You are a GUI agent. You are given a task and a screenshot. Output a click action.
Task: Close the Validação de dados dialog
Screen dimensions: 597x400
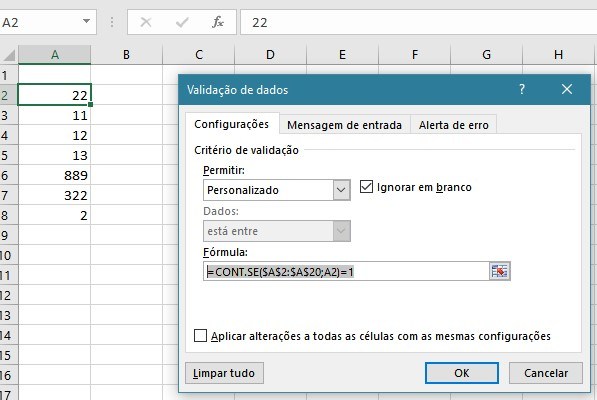click(567, 89)
